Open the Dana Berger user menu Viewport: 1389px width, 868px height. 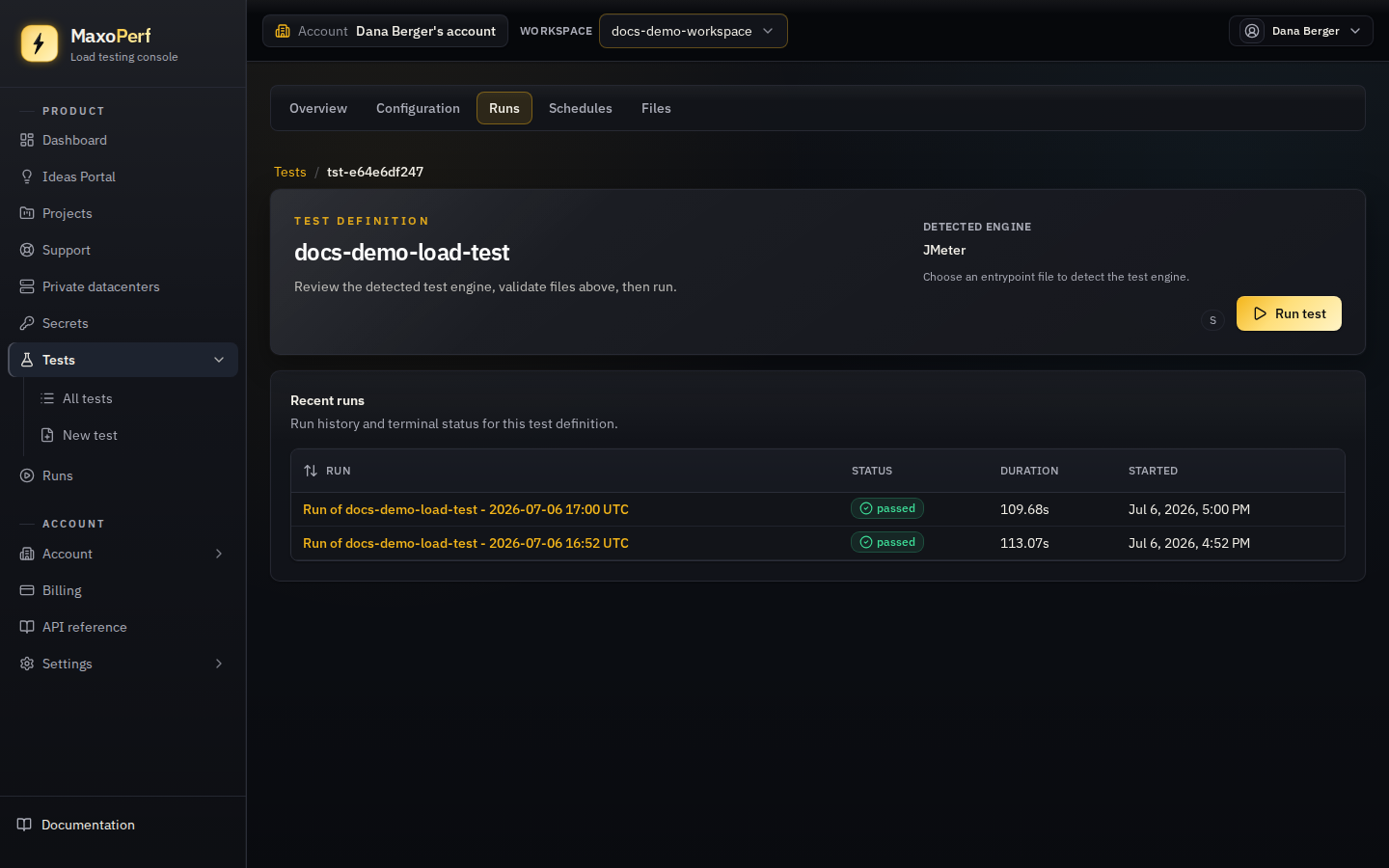[x=1300, y=31]
